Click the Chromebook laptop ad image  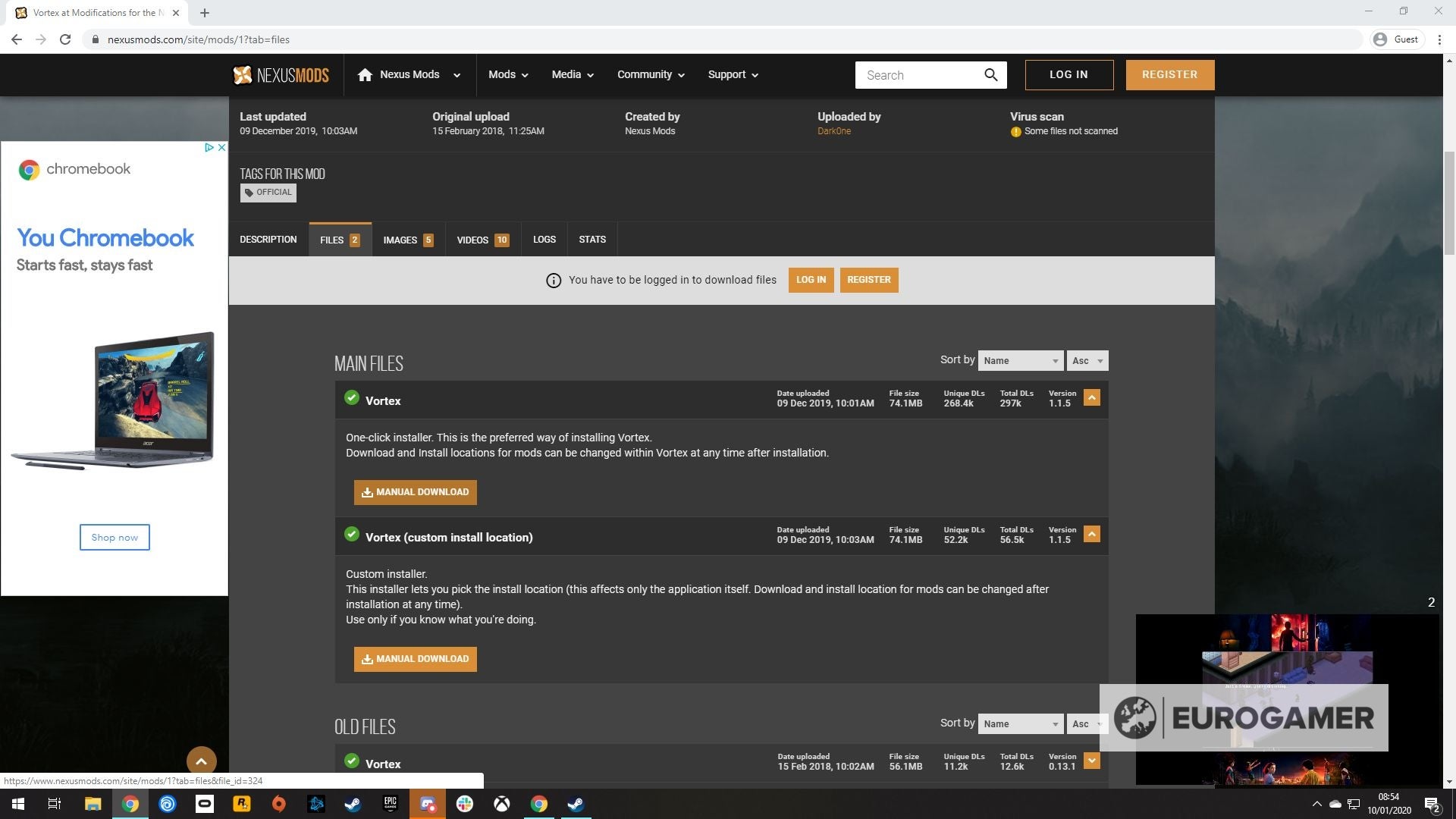[x=114, y=400]
